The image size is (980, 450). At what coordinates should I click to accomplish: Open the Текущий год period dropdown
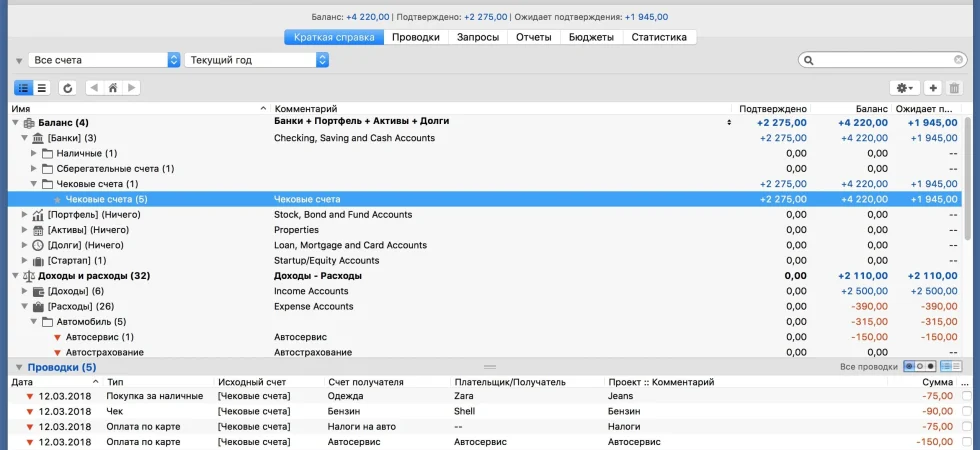coord(257,60)
